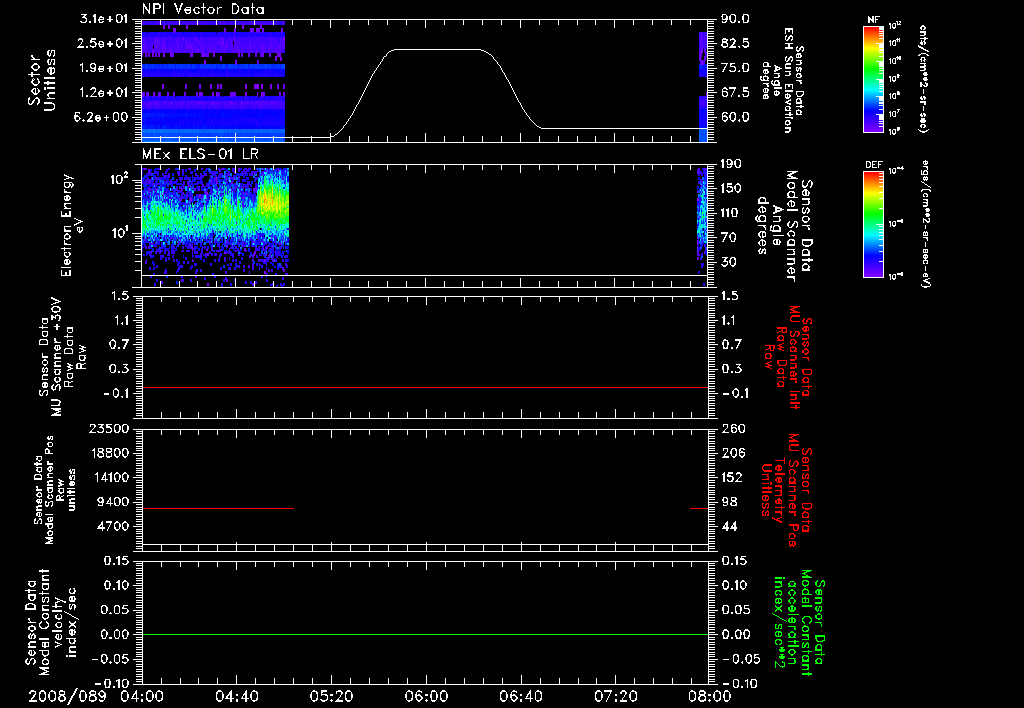Click the 23500 scanner position tick
This screenshot has height=708, width=1024.
(108, 428)
